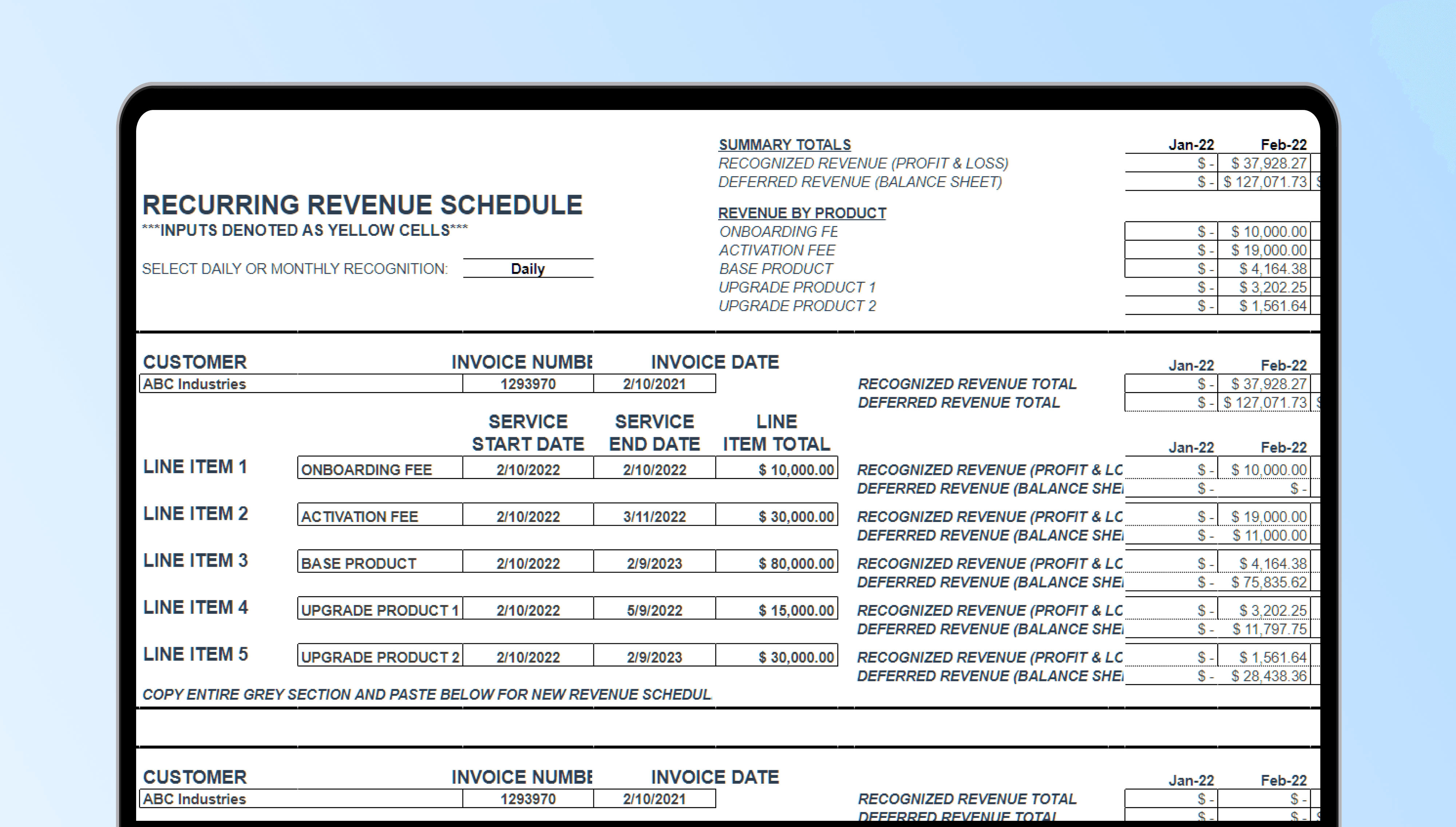
Task: Click Line Item 2 service end date 3/11/2022
Action: [655, 515]
